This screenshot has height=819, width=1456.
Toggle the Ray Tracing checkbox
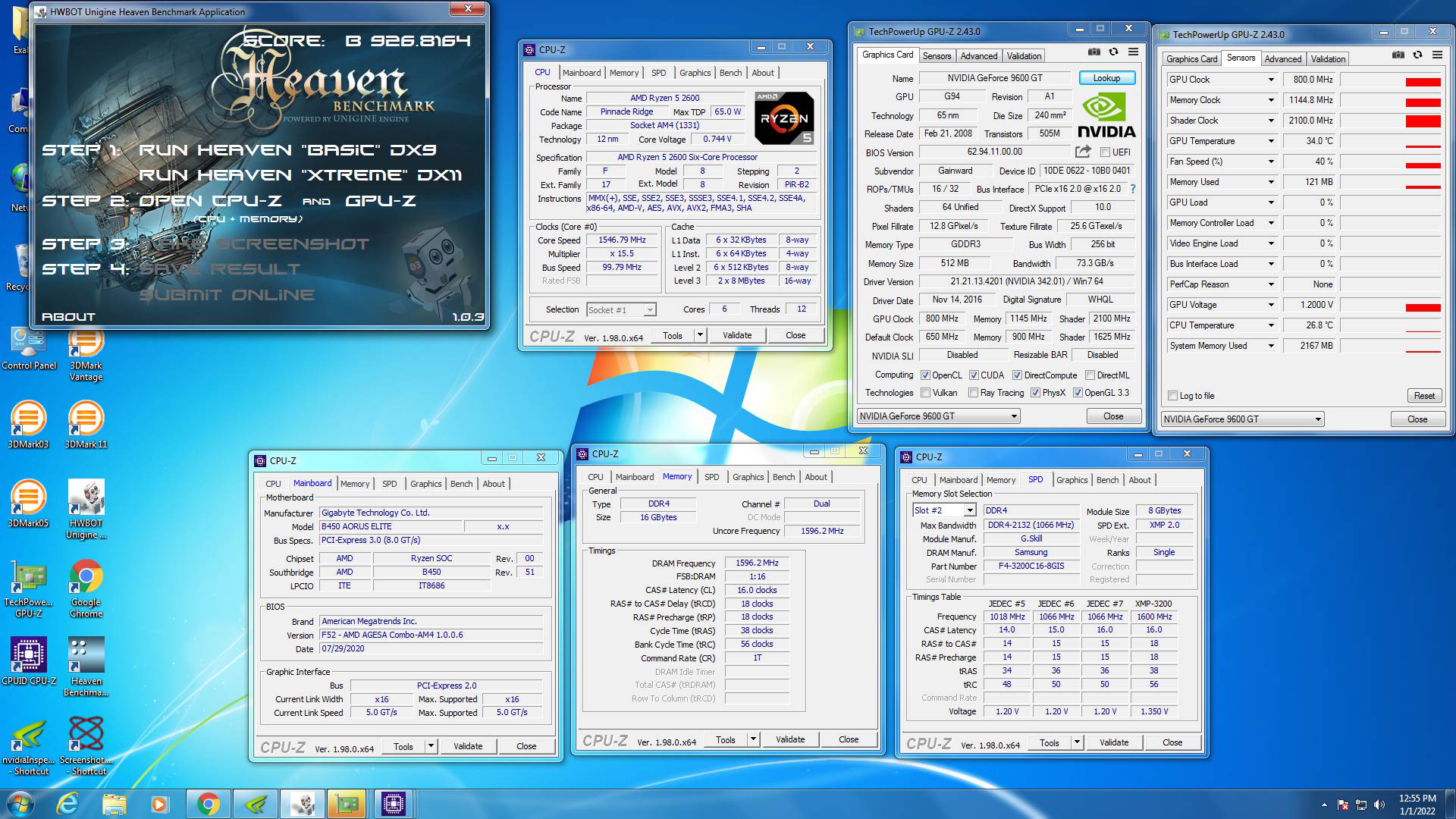point(974,393)
